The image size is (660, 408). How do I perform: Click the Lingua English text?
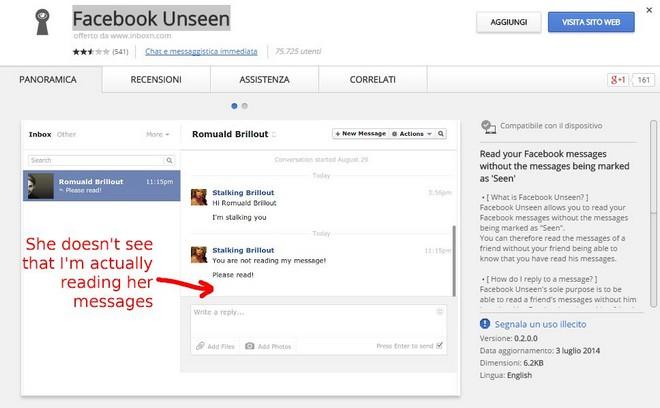click(506, 375)
